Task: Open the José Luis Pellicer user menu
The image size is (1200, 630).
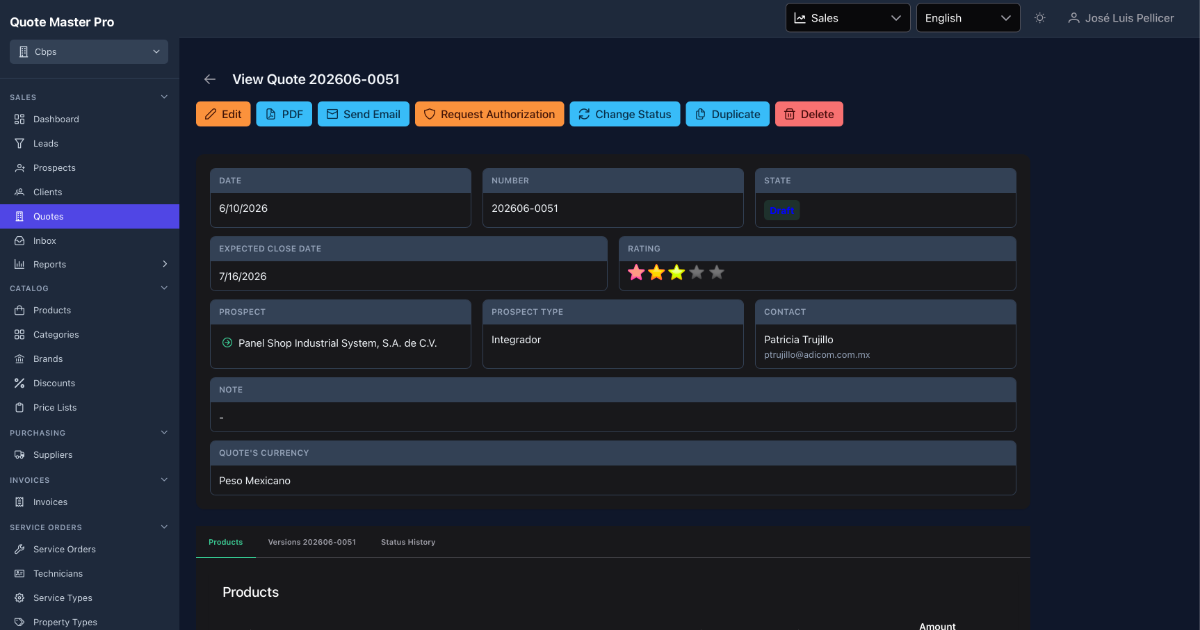Action: pyautogui.click(x=1121, y=18)
